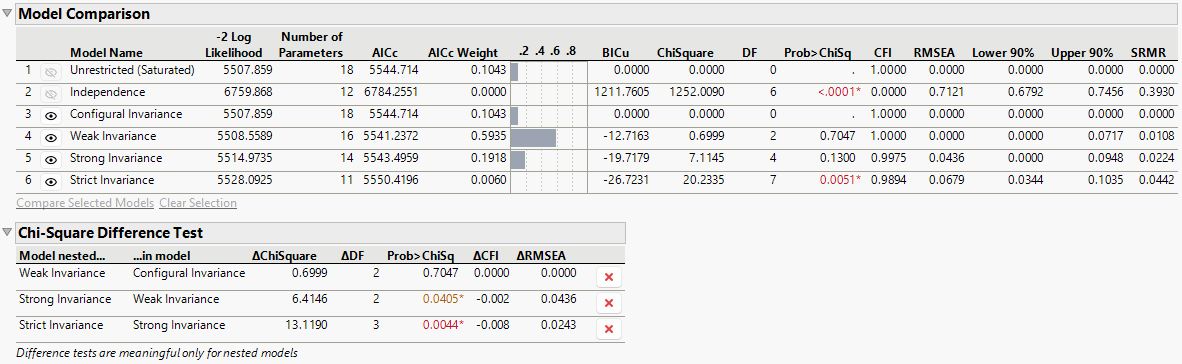The width and height of the screenshot is (1182, 364).
Task: Click the Upper 90% column header
Action: tap(1082, 53)
